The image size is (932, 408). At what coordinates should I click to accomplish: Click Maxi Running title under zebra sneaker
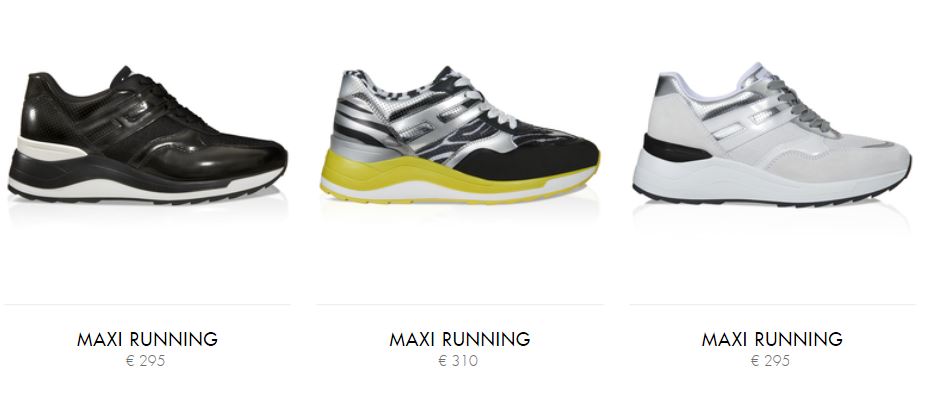(x=460, y=339)
